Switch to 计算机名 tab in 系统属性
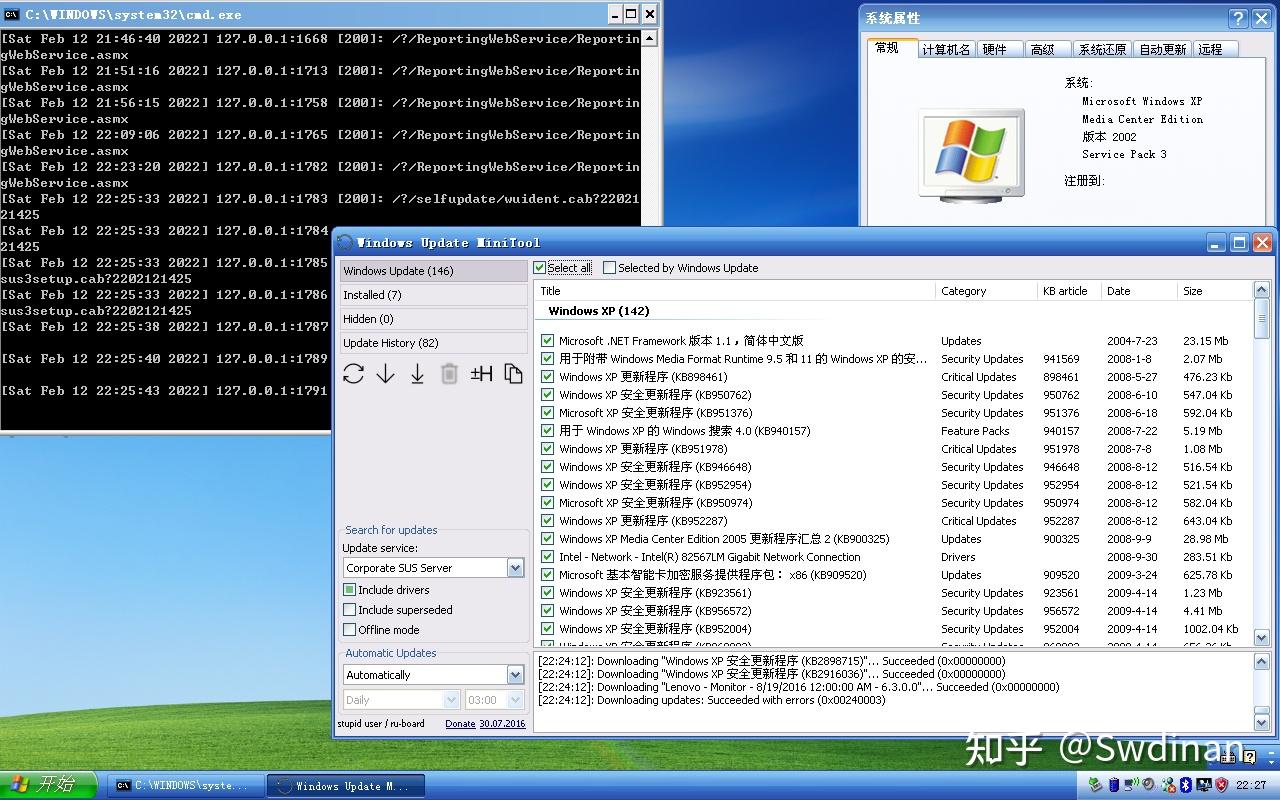Screen dimensions: 1280x800 (x=946, y=49)
